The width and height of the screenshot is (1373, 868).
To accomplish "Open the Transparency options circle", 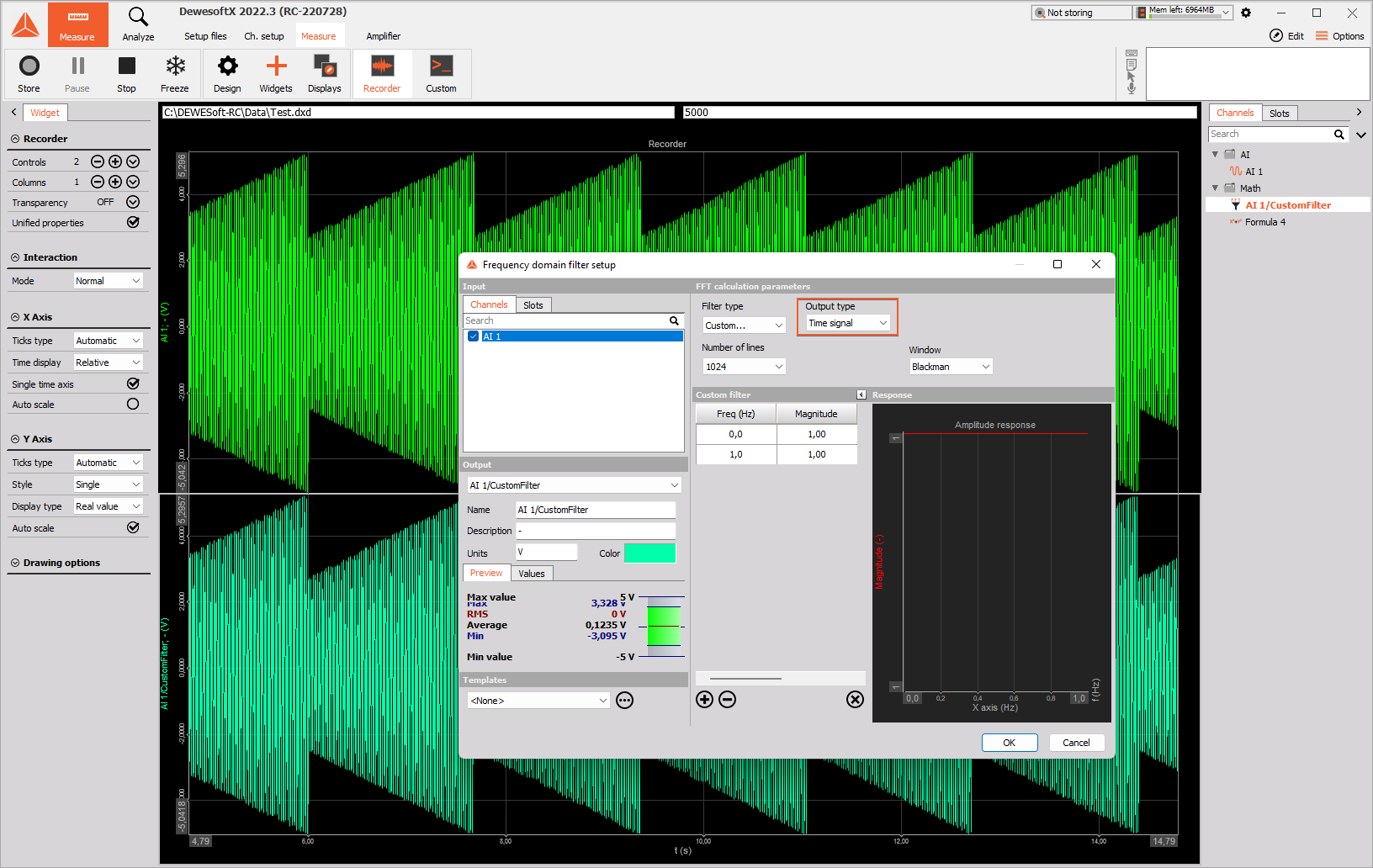I will (133, 202).
